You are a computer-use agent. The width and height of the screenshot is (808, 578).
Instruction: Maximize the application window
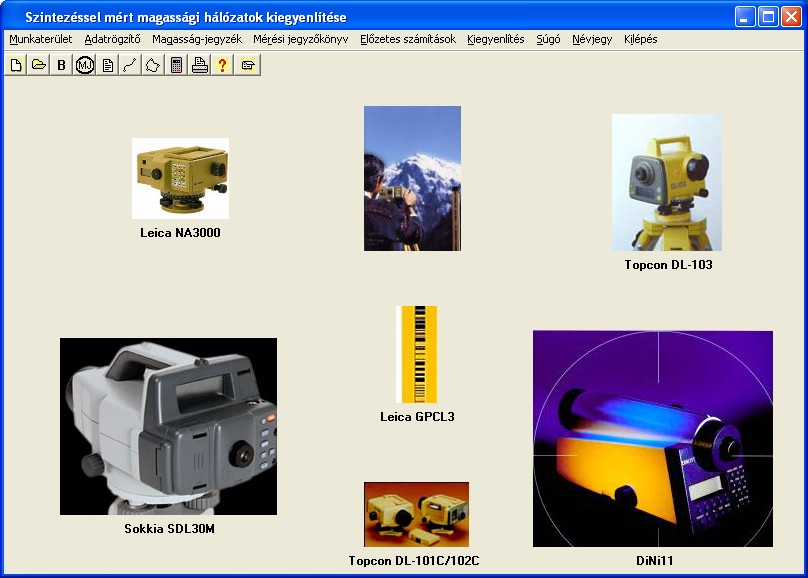coord(768,17)
